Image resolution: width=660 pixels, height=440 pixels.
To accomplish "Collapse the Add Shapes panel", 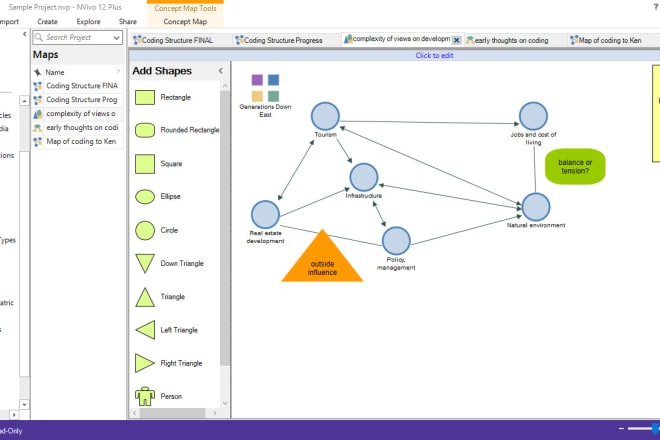I will (221, 71).
